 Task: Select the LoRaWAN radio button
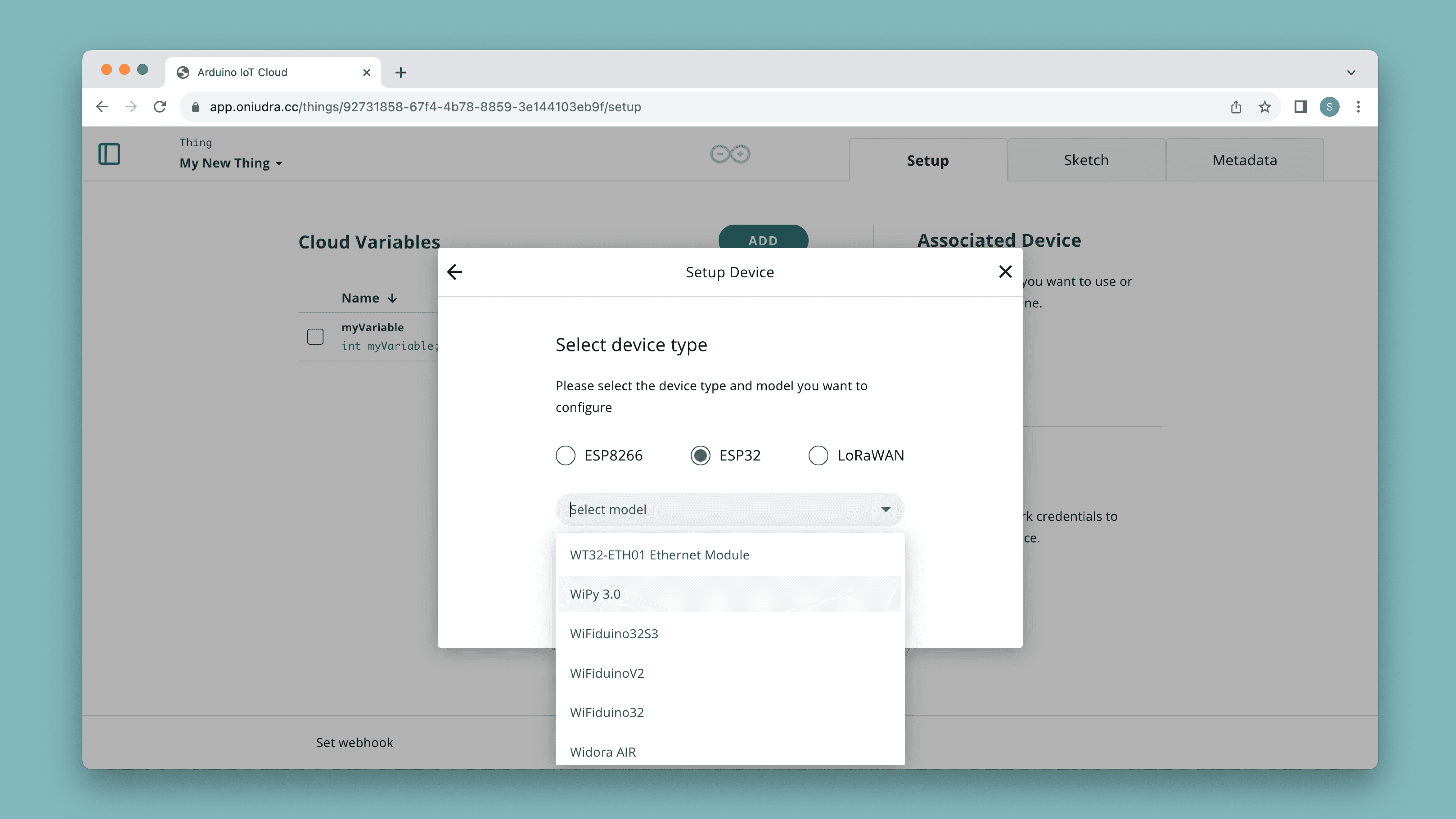click(x=818, y=455)
